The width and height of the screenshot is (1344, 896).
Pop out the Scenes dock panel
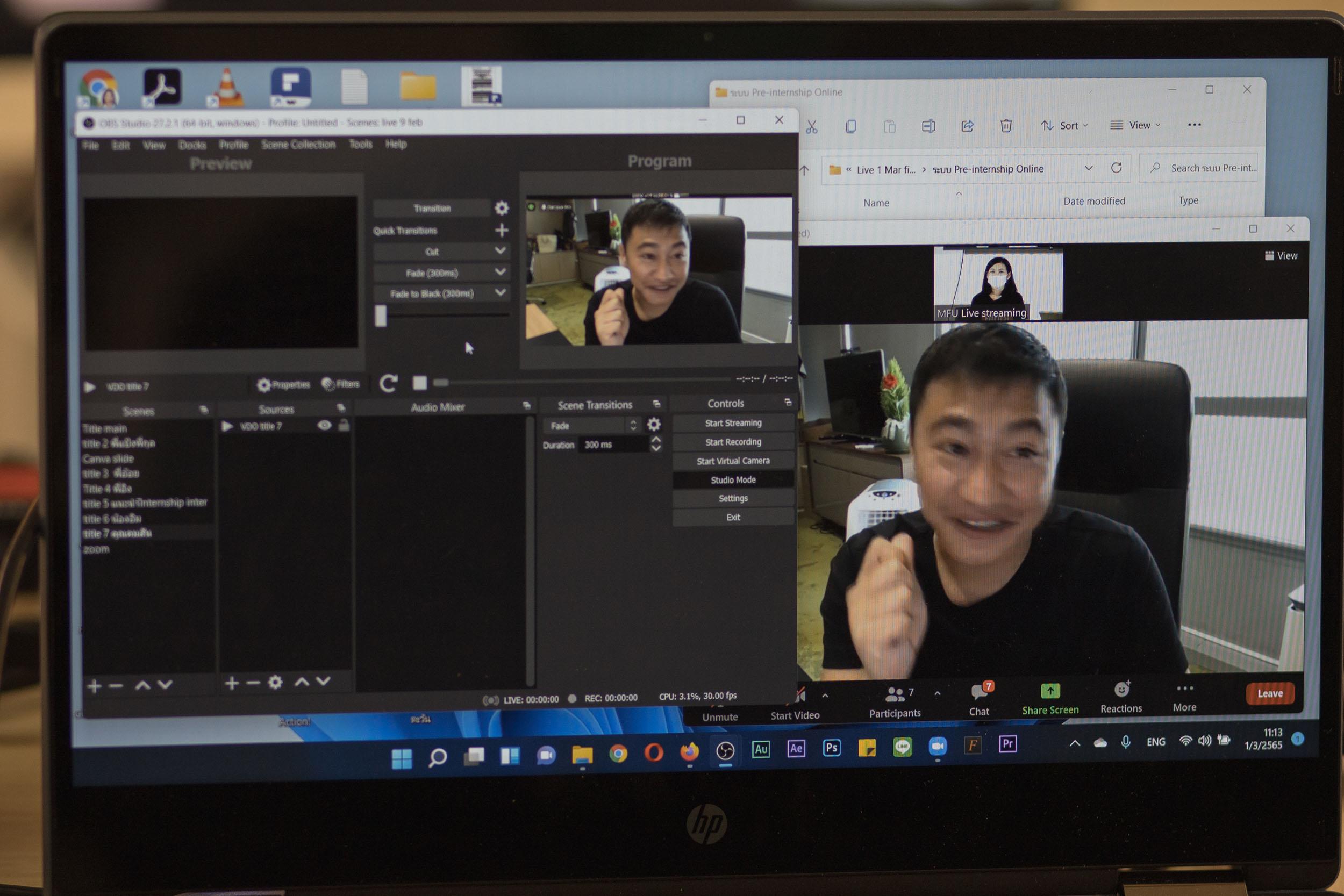(x=203, y=410)
